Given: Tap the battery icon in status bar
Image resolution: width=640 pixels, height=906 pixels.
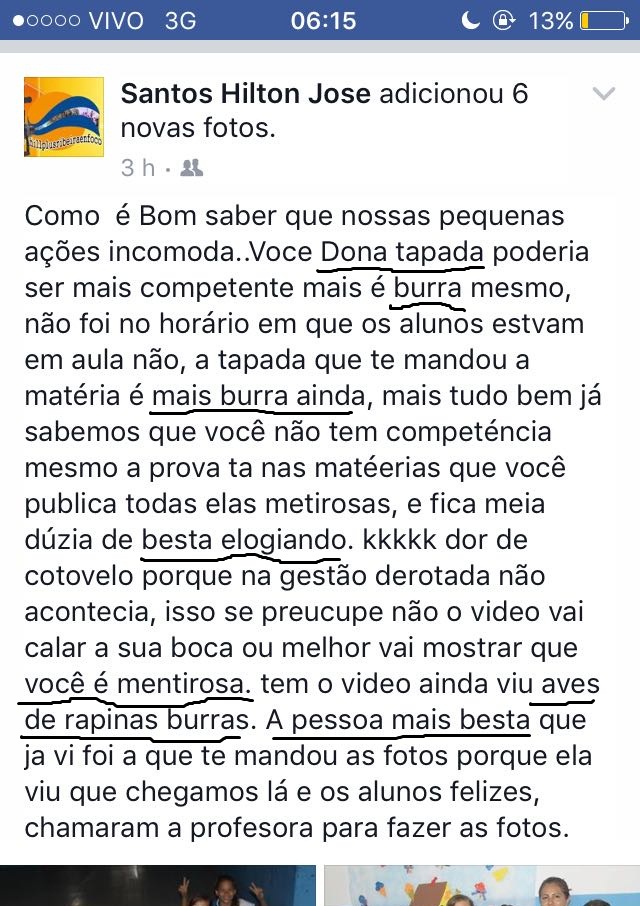Looking at the screenshot, I should (x=604, y=21).
